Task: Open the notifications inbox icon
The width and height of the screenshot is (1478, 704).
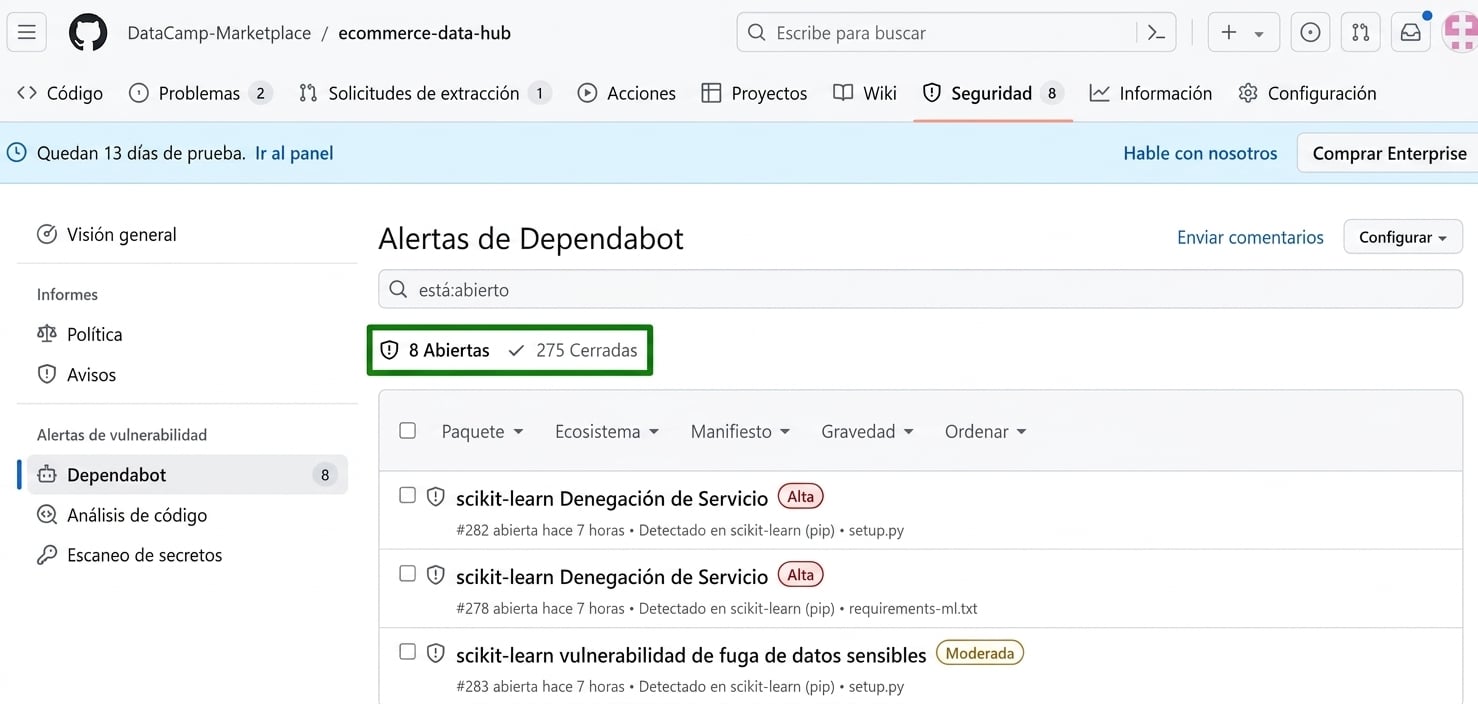Action: (1410, 33)
